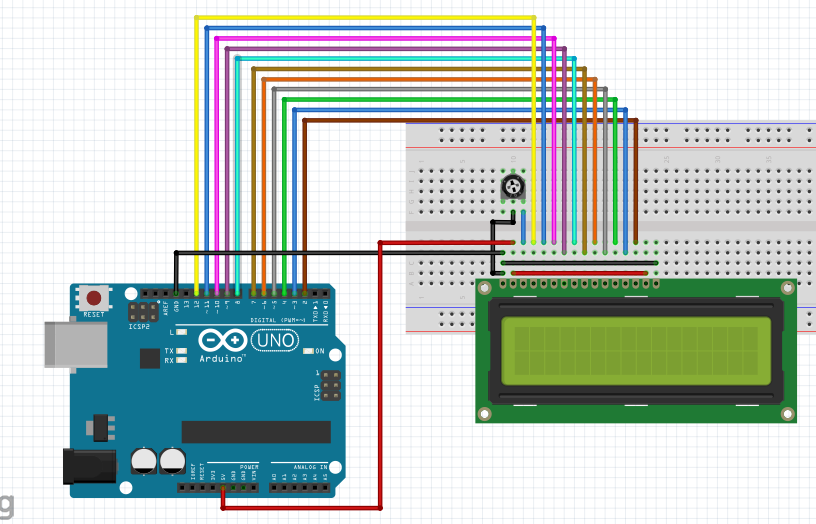
Task: Click the POWER header label
Action: point(249,467)
